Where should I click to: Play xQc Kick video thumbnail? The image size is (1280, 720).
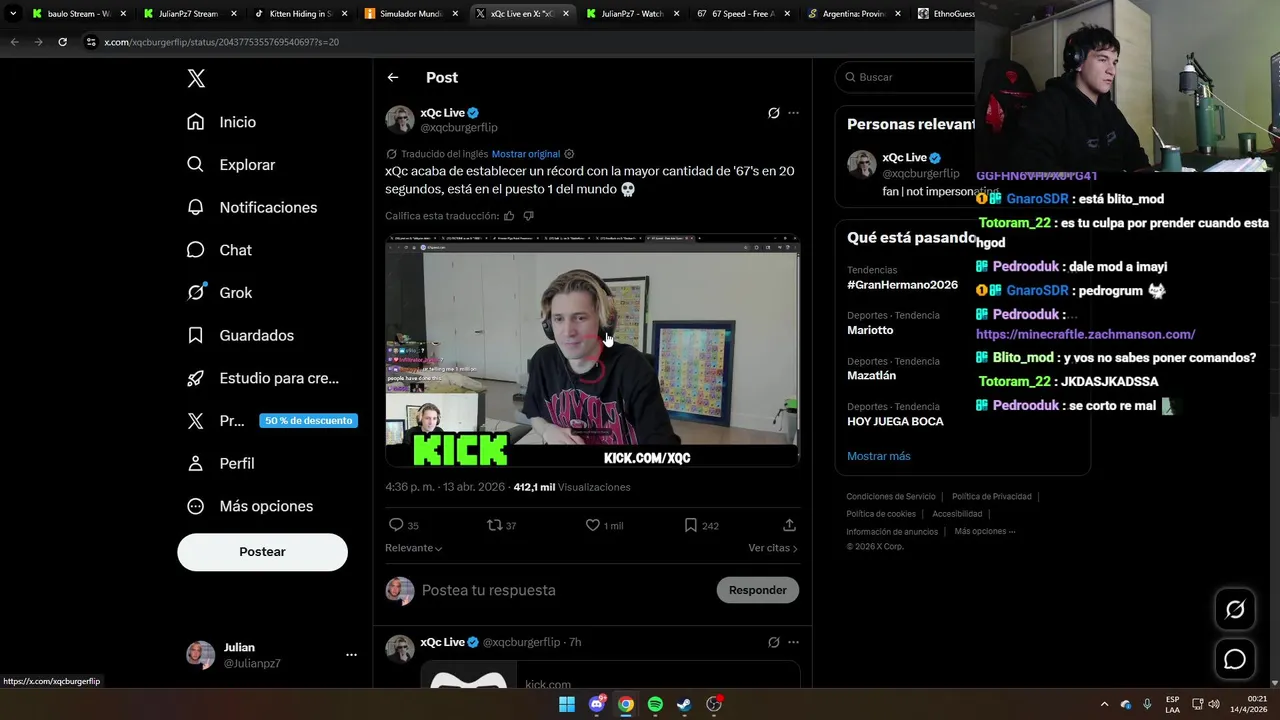592,352
